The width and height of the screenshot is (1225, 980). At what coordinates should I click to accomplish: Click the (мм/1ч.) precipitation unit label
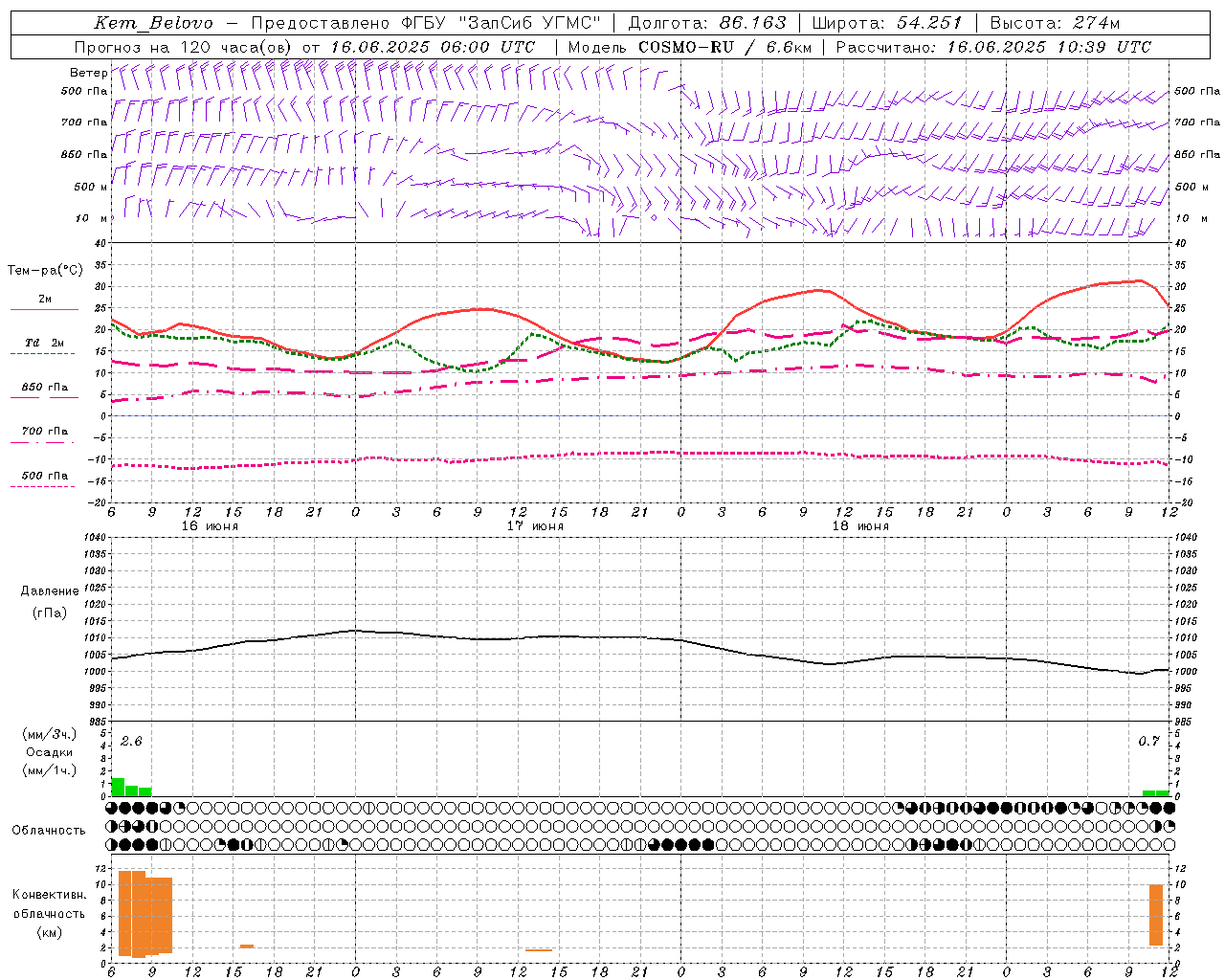pos(50,770)
